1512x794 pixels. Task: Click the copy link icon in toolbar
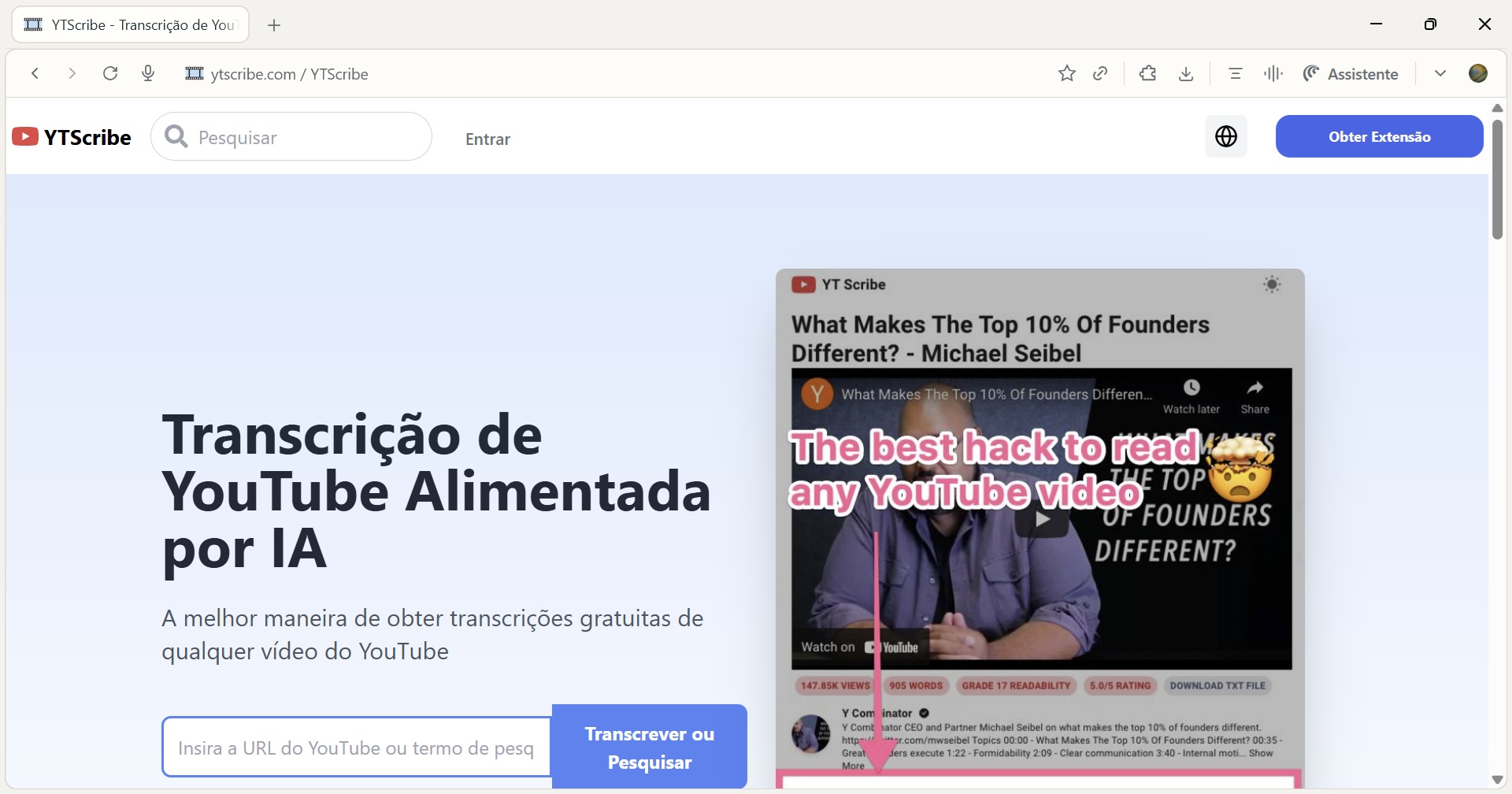1101,73
